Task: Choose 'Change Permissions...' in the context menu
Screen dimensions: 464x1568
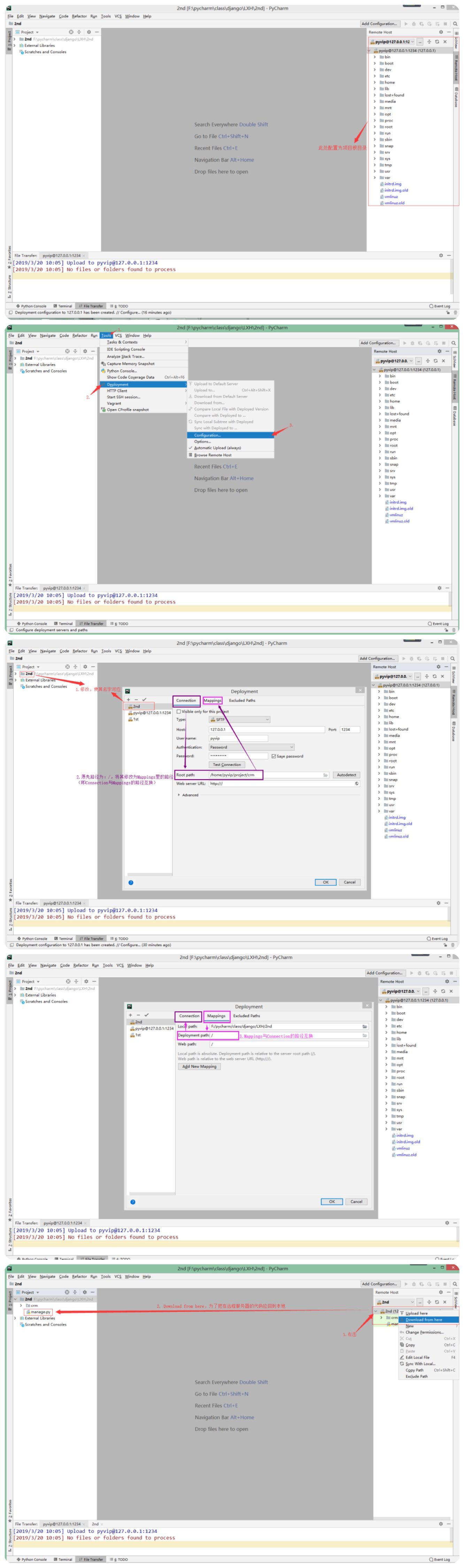Action: tap(429, 1332)
